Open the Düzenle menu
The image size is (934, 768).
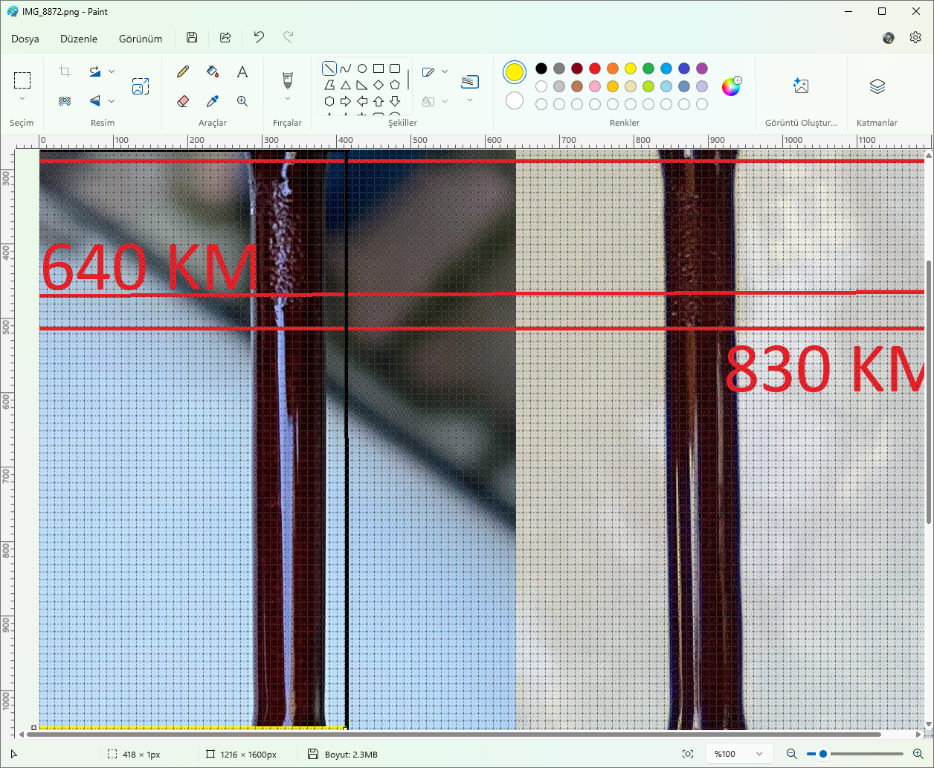click(x=79, y=39)
